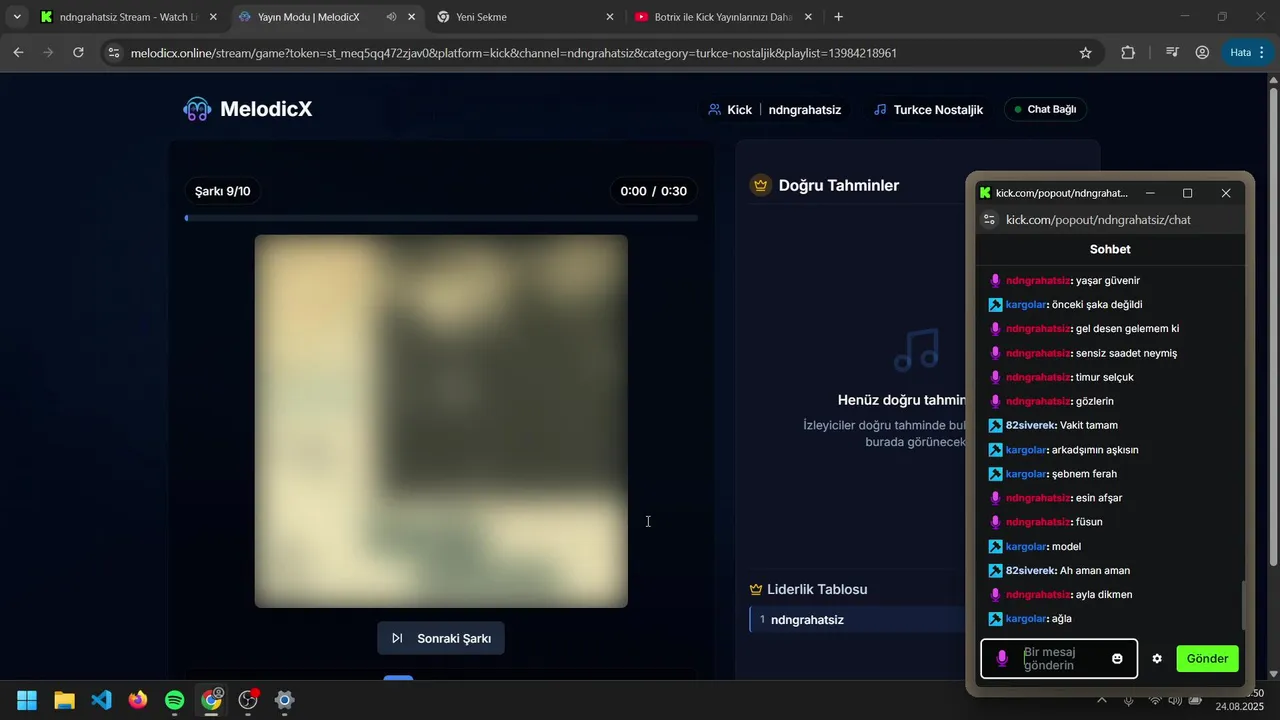Reload the current page
Image resolution: width=1280 pixels, height=720 pixels.
78,53
